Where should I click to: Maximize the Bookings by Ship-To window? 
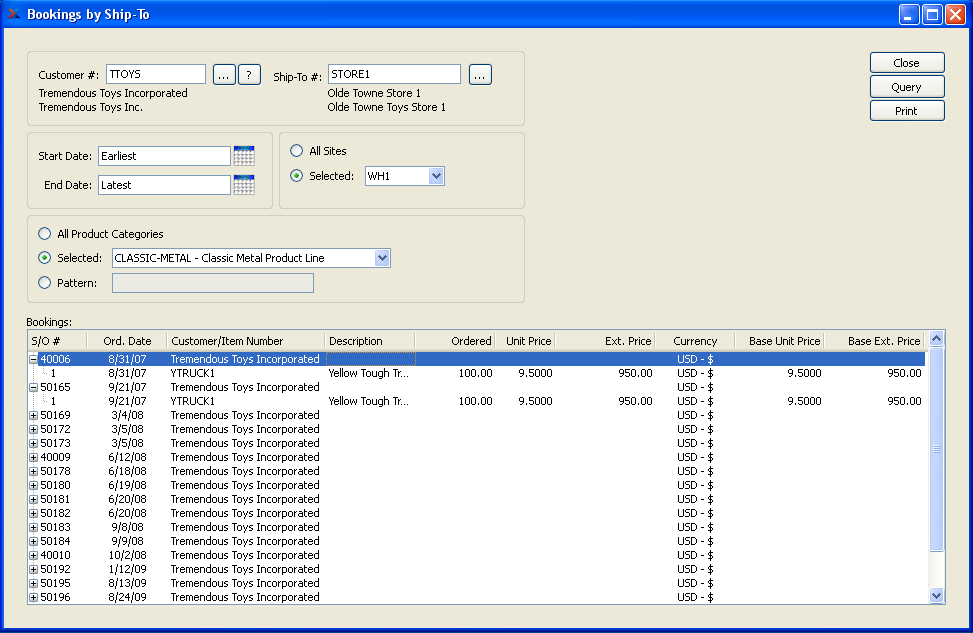tap(932, 15)
